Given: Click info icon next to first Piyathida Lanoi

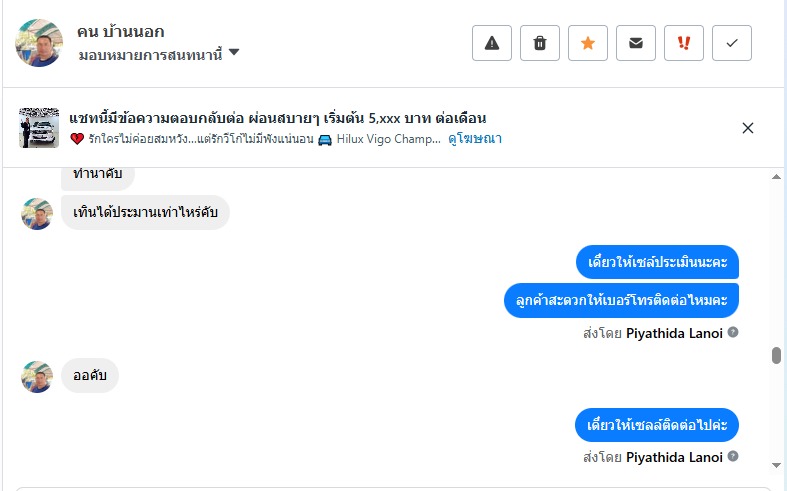Looking at the screenshot, I should tap(733, 331).
